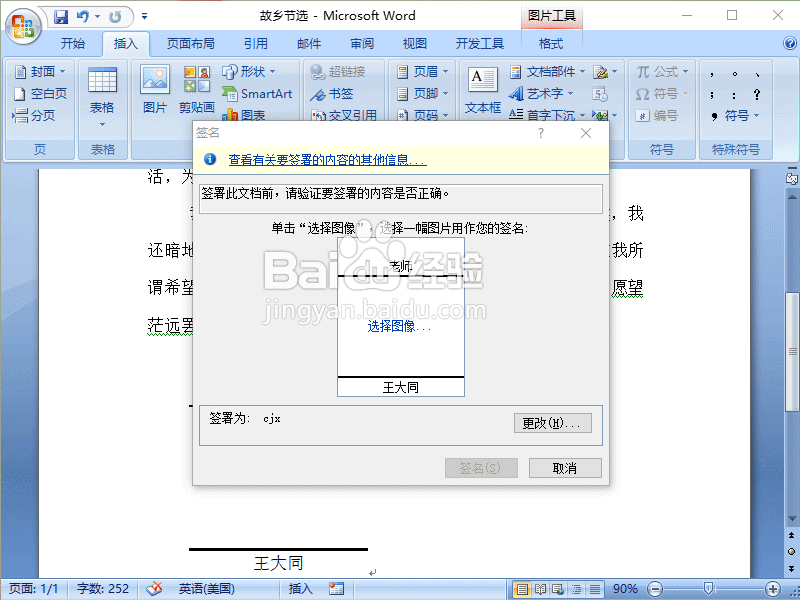The image size is (800, 600).
Task: Switch to Web Layout view in status bar
Action: click(558, 589)
